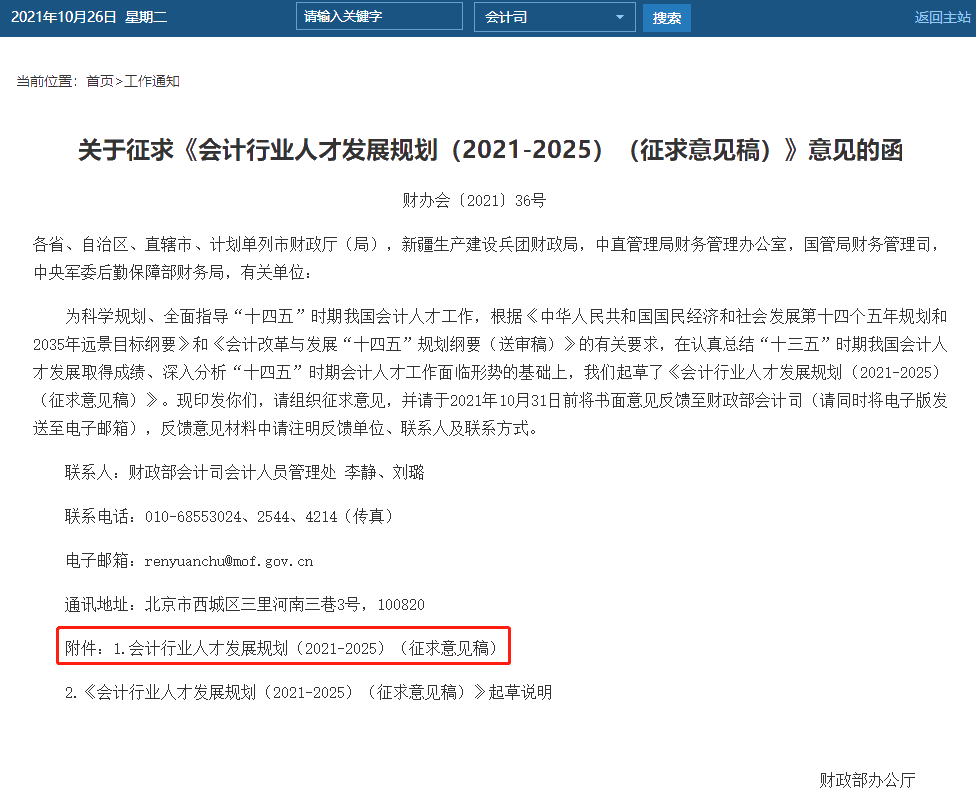Open the 返回主站 link

tap(941, 17)
